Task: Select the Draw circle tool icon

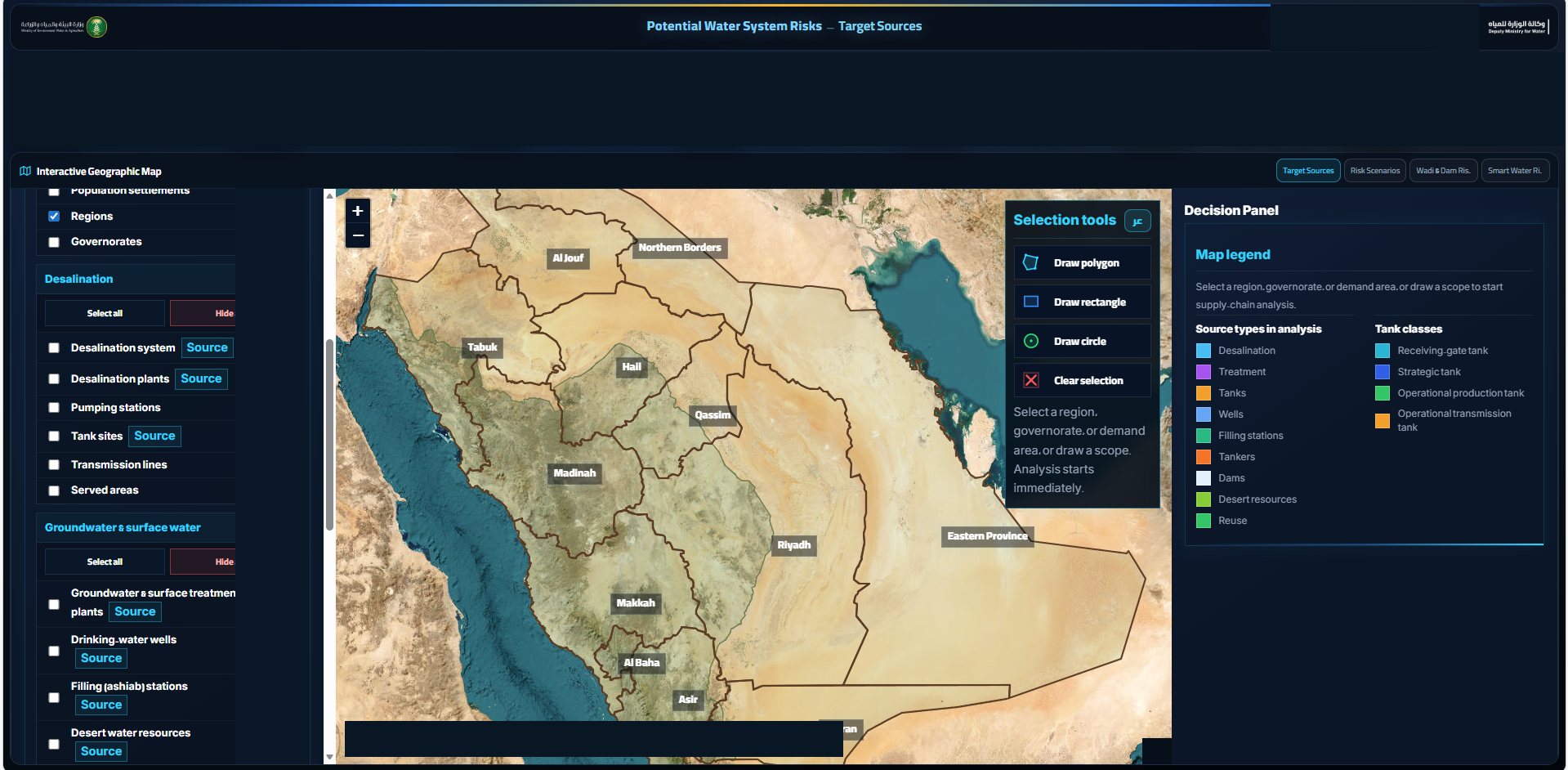Action: tap(1031, 341)
